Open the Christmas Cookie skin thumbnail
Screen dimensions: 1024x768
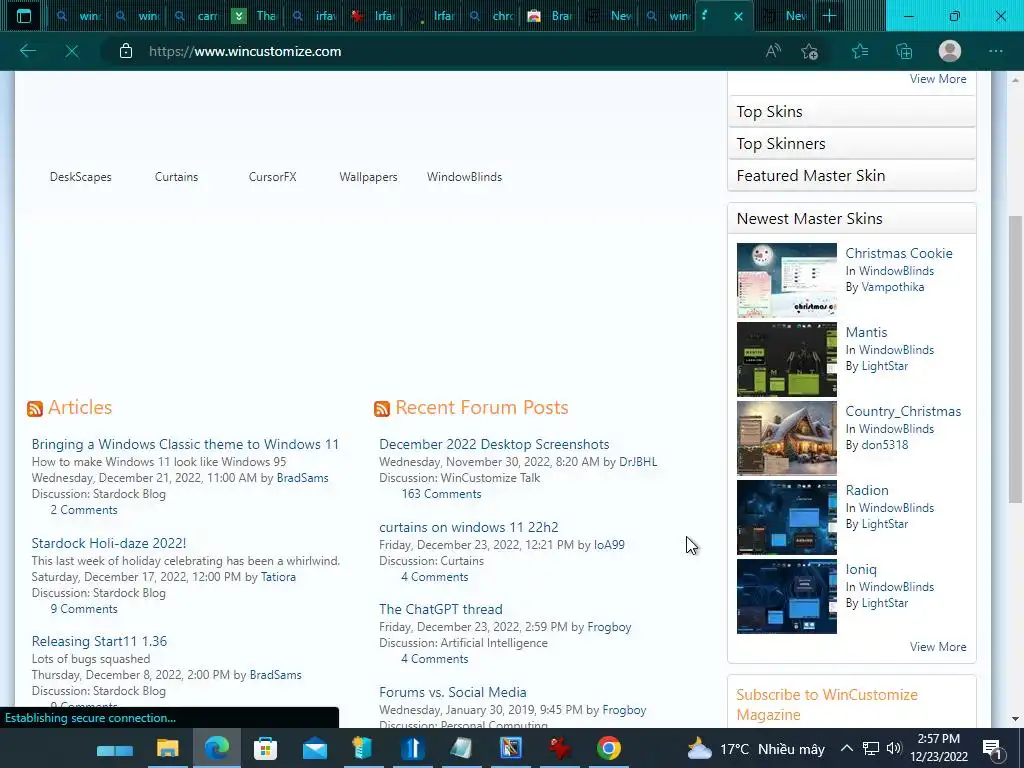click(786, 280)
